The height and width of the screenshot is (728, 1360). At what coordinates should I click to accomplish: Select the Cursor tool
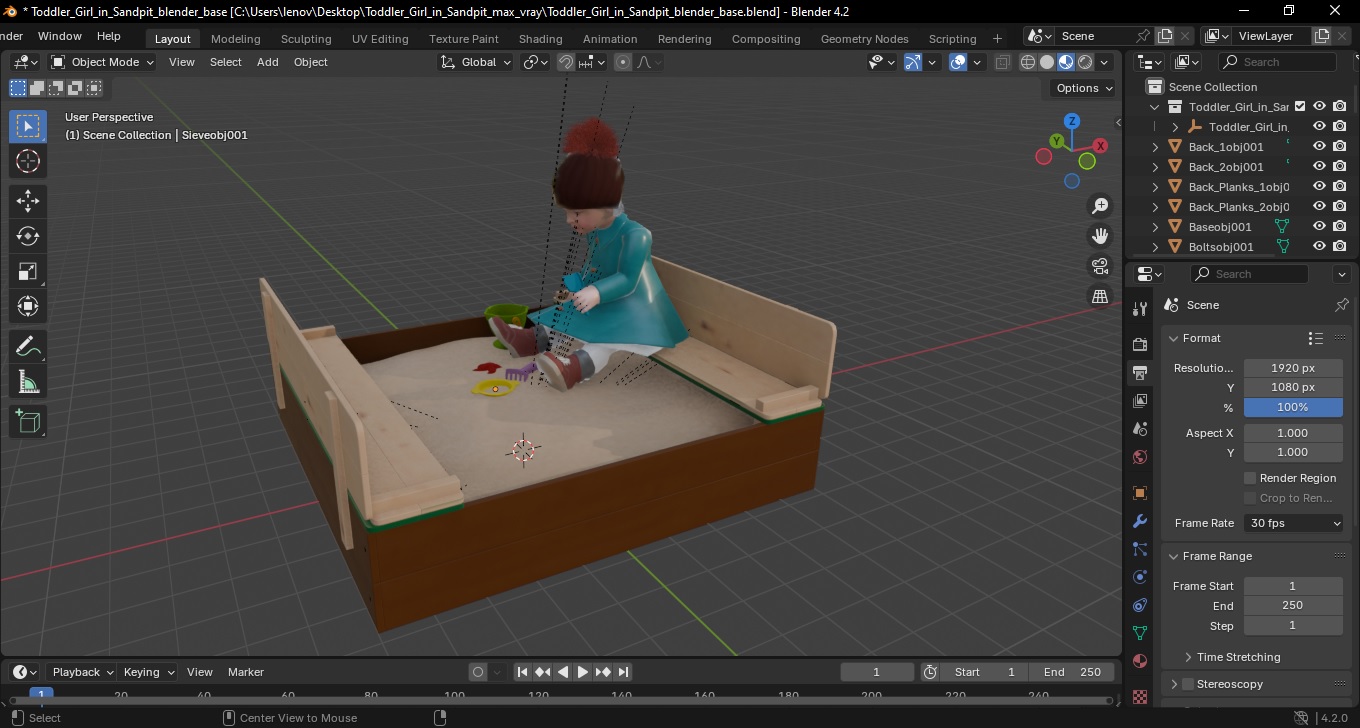click(28, 161)
